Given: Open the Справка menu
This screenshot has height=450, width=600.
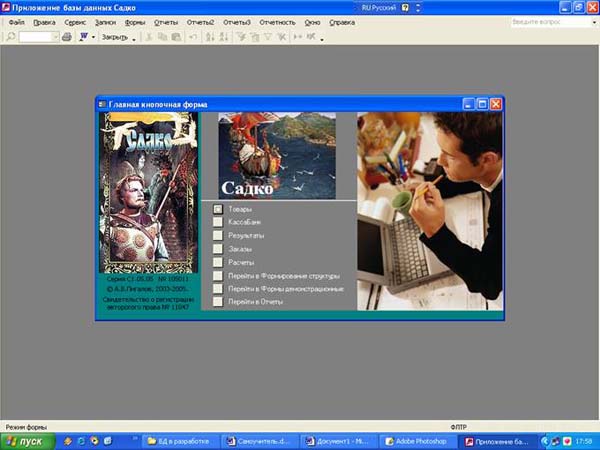Looking at the screenshot, I should 342,22.
